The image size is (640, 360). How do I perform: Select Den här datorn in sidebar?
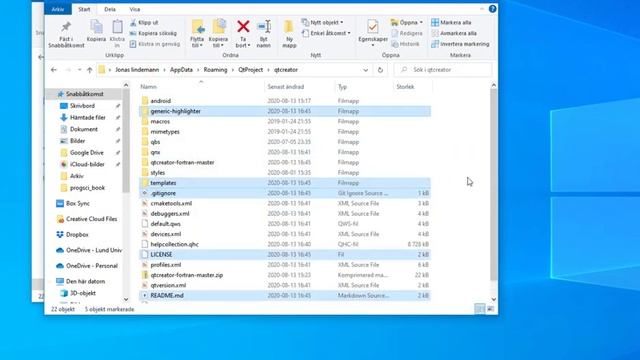pyautogui.click(x=85, y=281)
